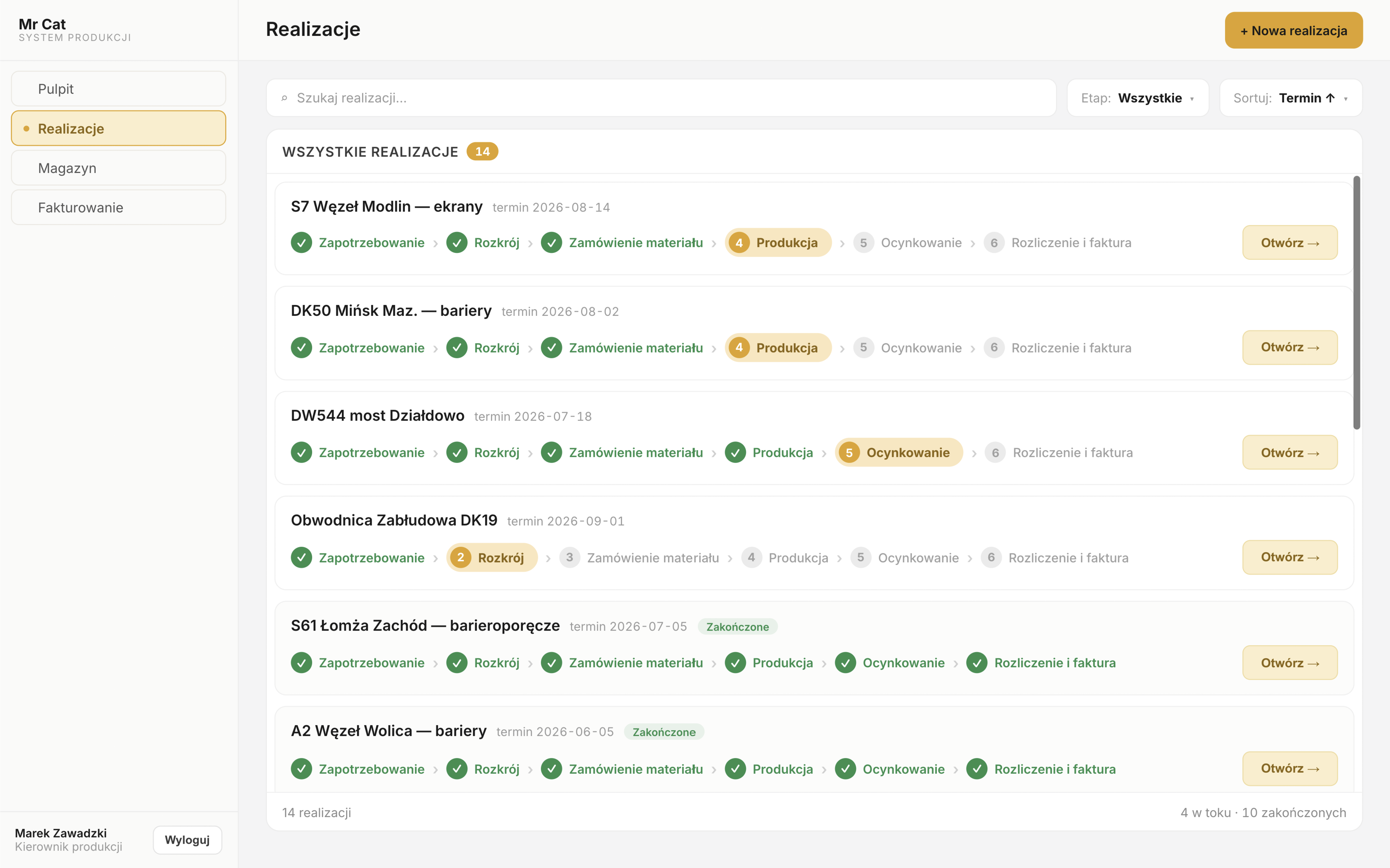Click step 5 Ocynkowanie circle in DK50 Mińsk Maz.

pos(863,347)
